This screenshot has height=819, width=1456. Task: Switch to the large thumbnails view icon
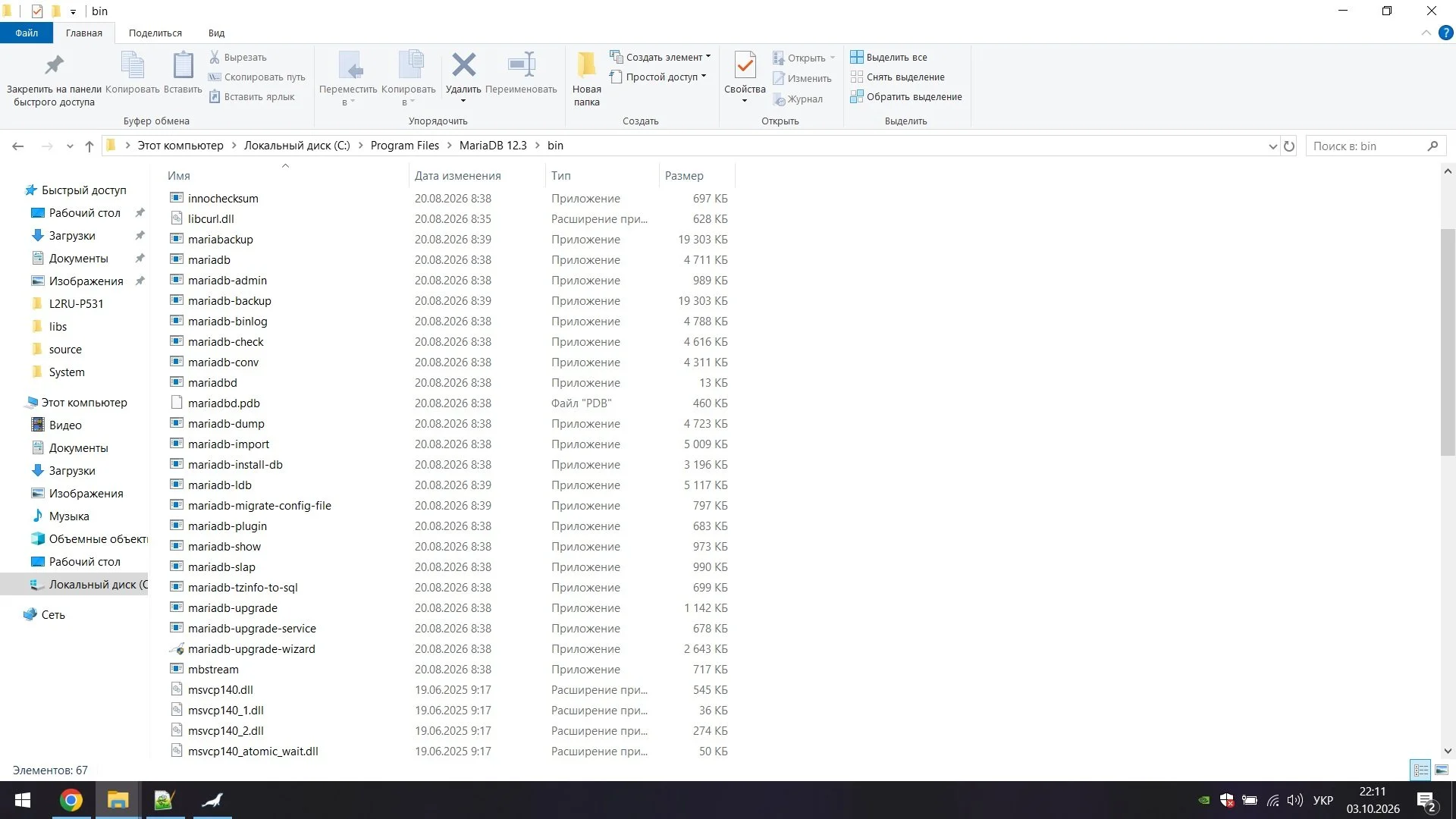[x=1442, y=770]
